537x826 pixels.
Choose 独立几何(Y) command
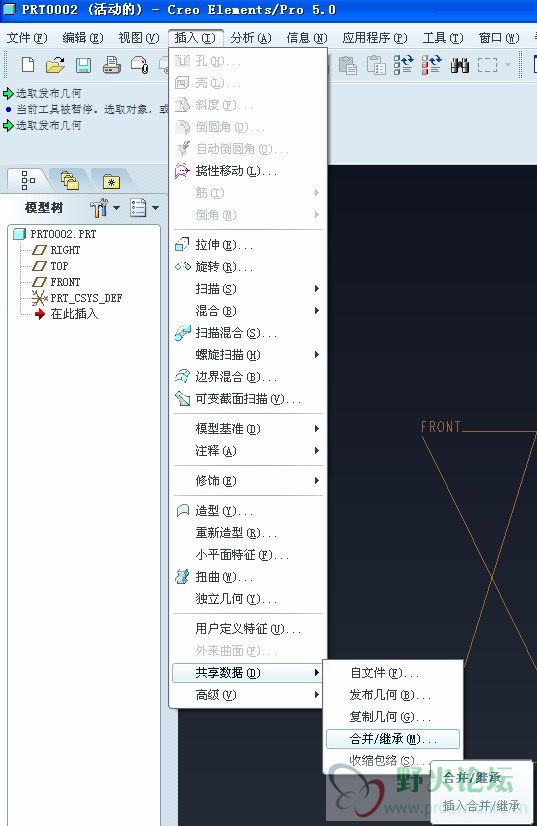coord(247,599)
